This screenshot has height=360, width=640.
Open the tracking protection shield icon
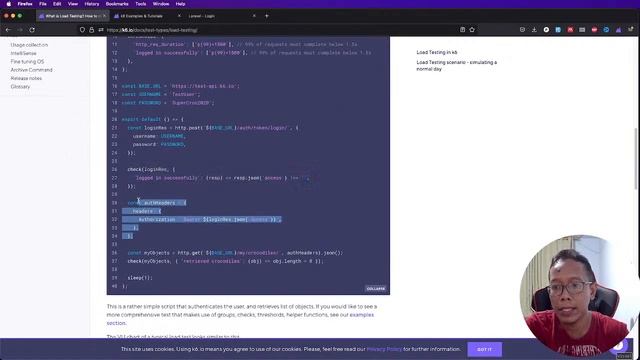coord(82,30)
